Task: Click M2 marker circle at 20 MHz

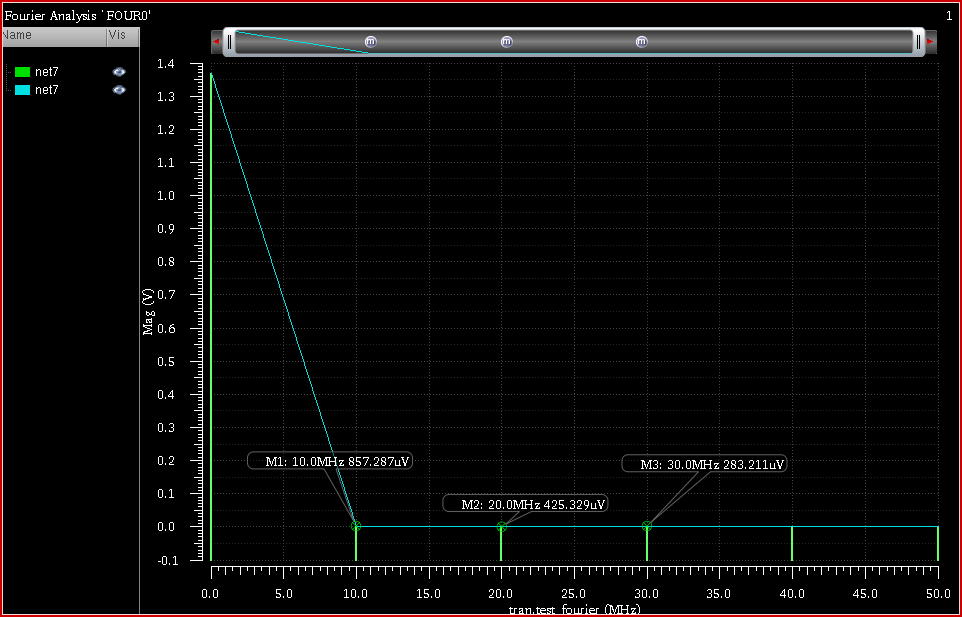Action: pos(501,526)
